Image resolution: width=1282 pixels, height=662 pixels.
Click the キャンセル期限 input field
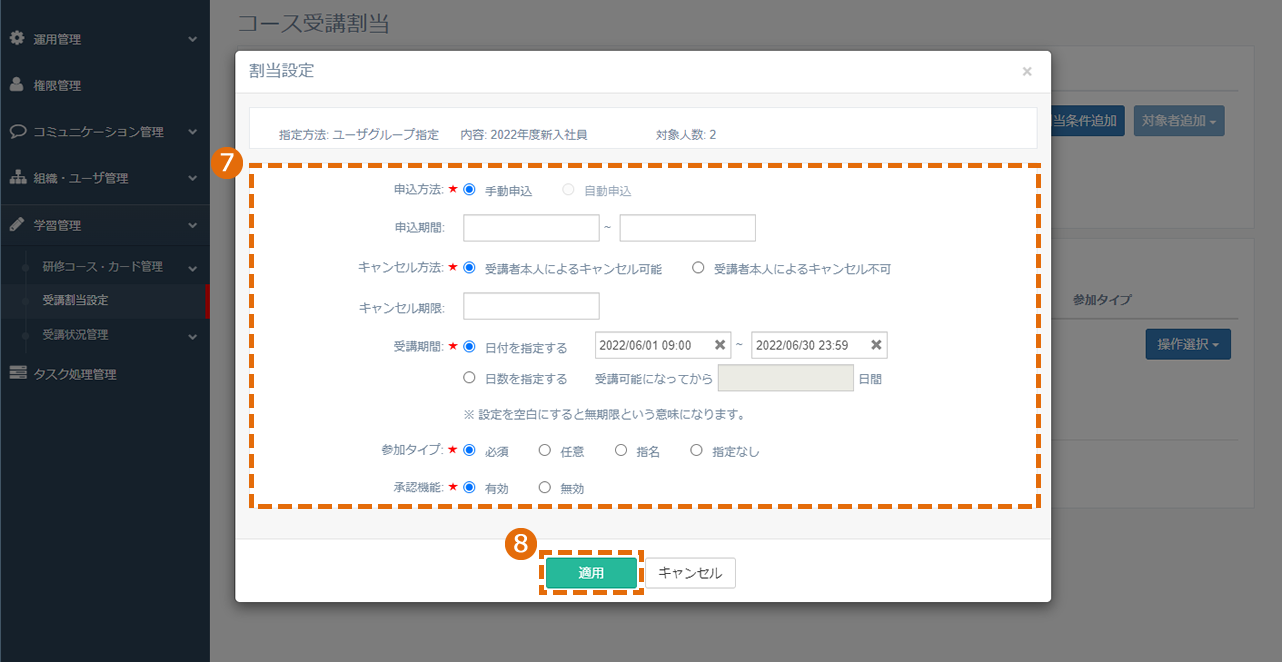[531, 306]
